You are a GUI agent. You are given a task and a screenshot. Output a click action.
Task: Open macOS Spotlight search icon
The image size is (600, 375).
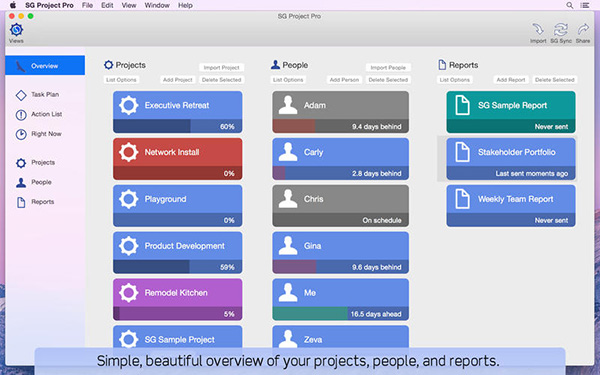(x=569, y=5)
